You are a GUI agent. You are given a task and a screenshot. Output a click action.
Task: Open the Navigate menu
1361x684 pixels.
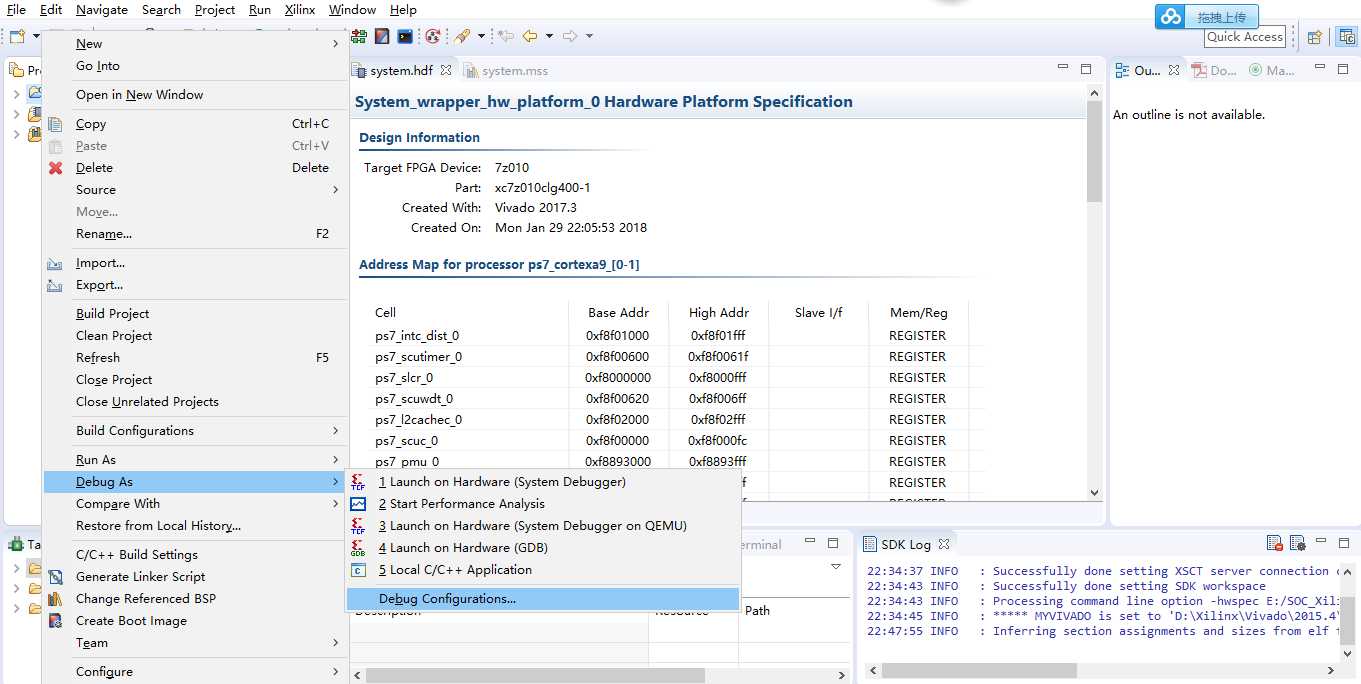(x=101, y=9)
